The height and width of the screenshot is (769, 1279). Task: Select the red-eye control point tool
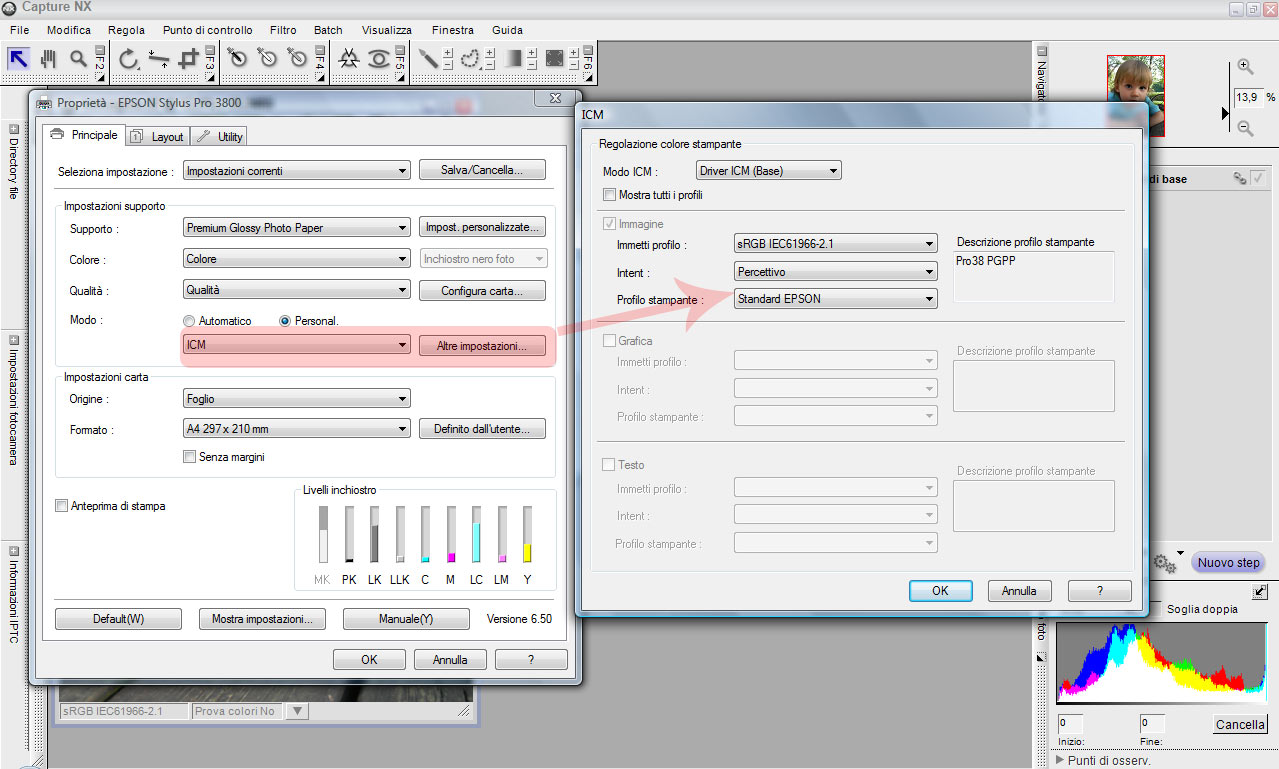pos(378,58)
